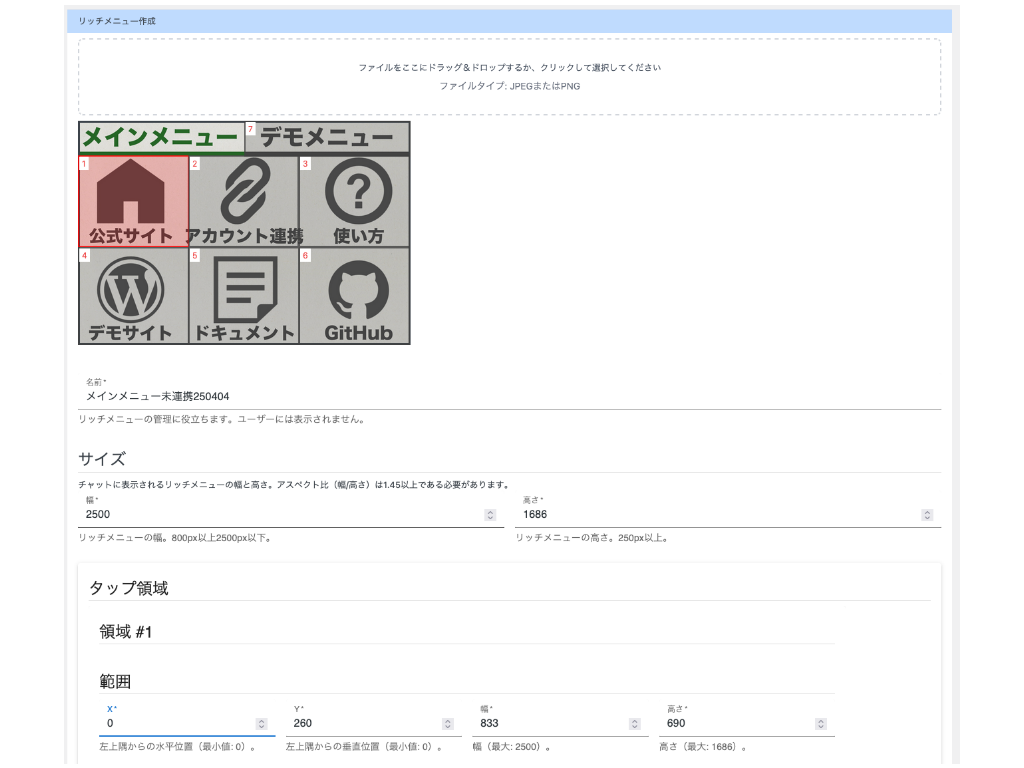Click the stepper on size 高さ 1686 field
1024x768 pixels.
[927, 515]
